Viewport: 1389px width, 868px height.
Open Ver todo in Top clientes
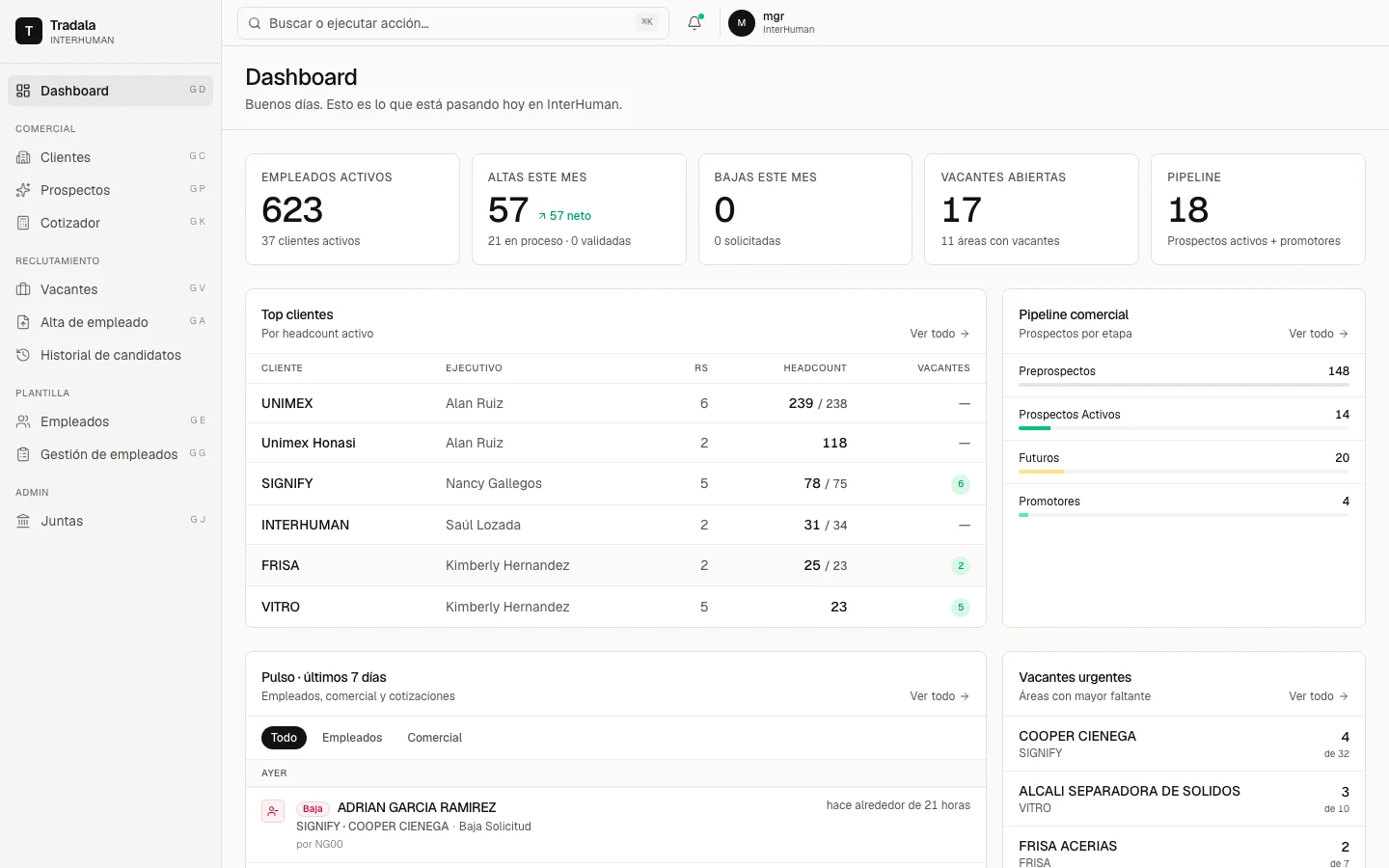tap(940, 334)
